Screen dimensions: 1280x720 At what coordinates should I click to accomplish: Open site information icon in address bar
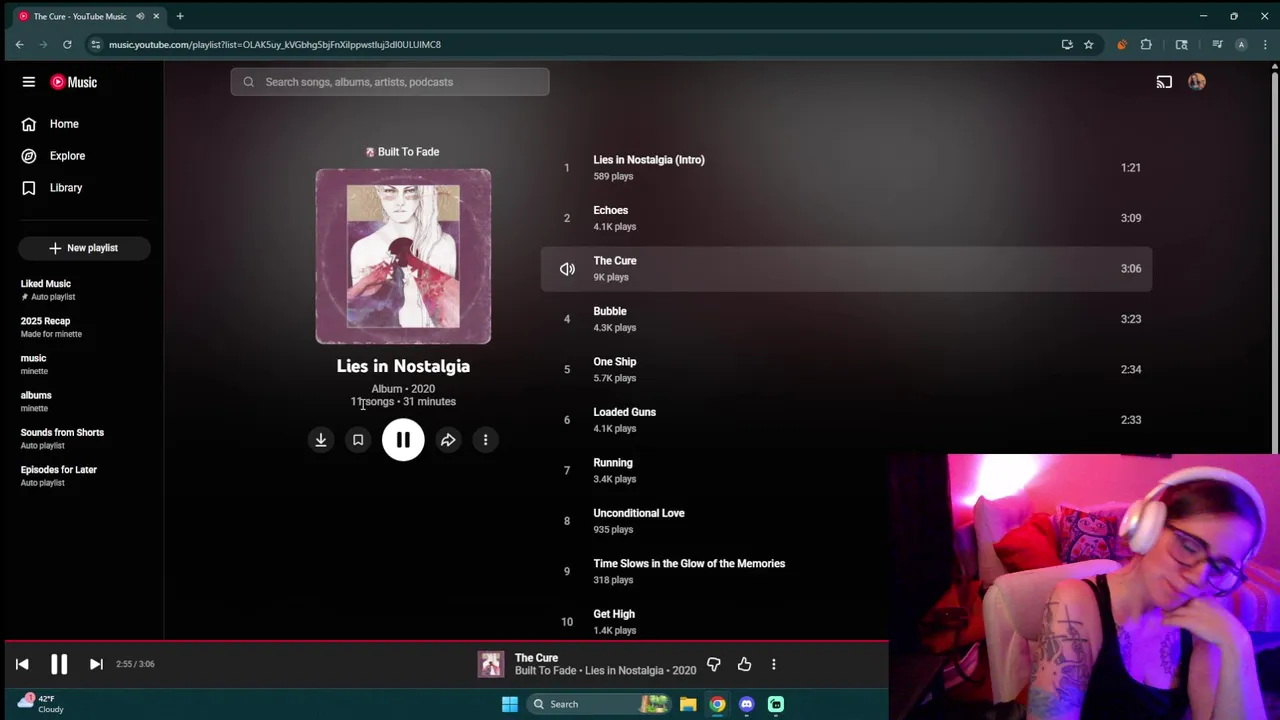pos(95,44)
